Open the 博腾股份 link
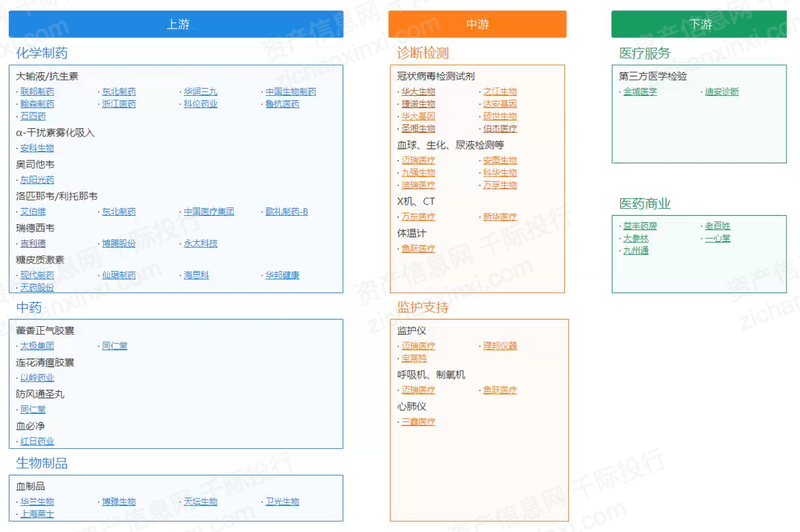Screen dimensions: 800x532 (119, 243)
